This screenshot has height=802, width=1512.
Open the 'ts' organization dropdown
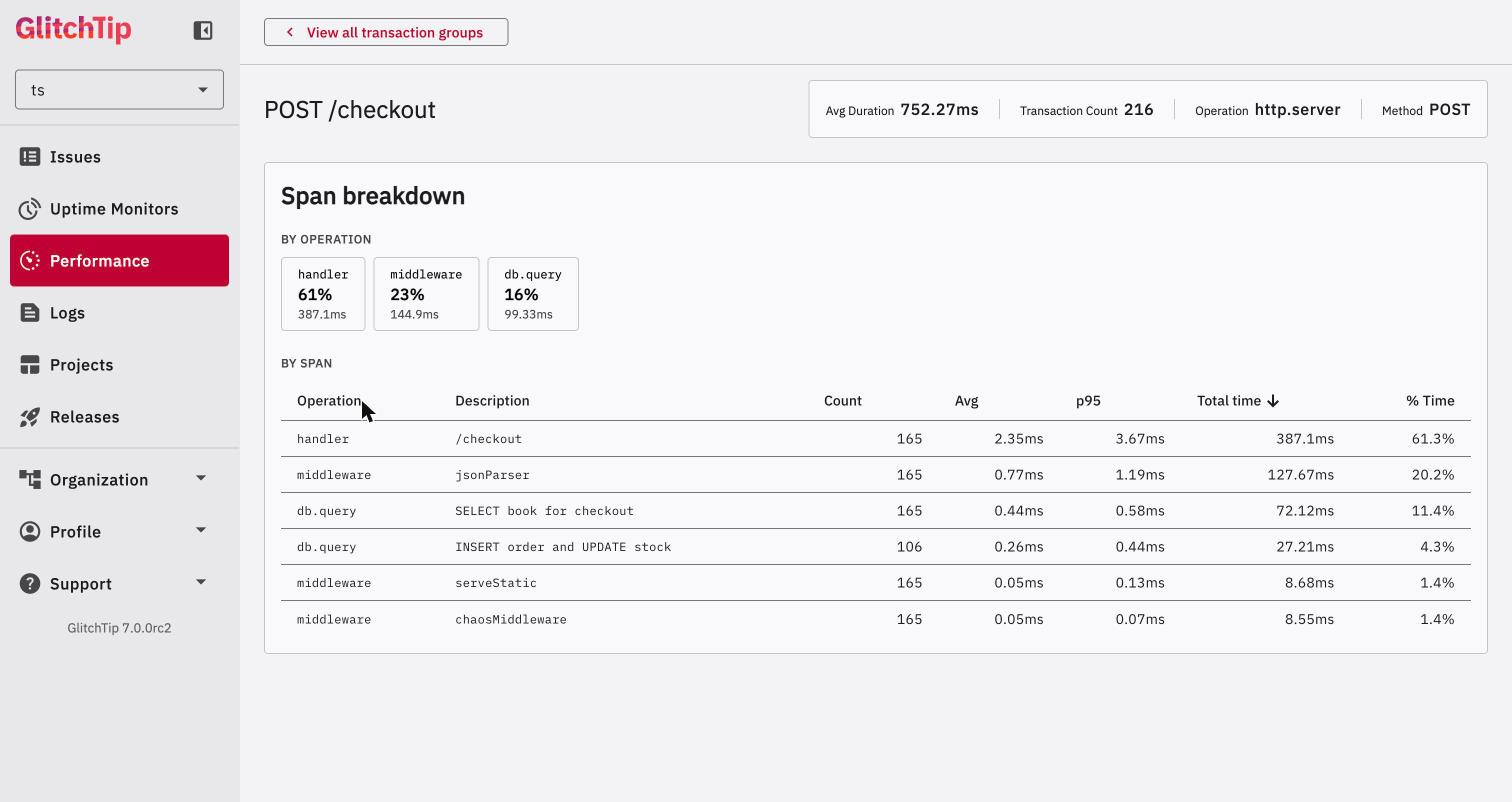click(119, 90)
